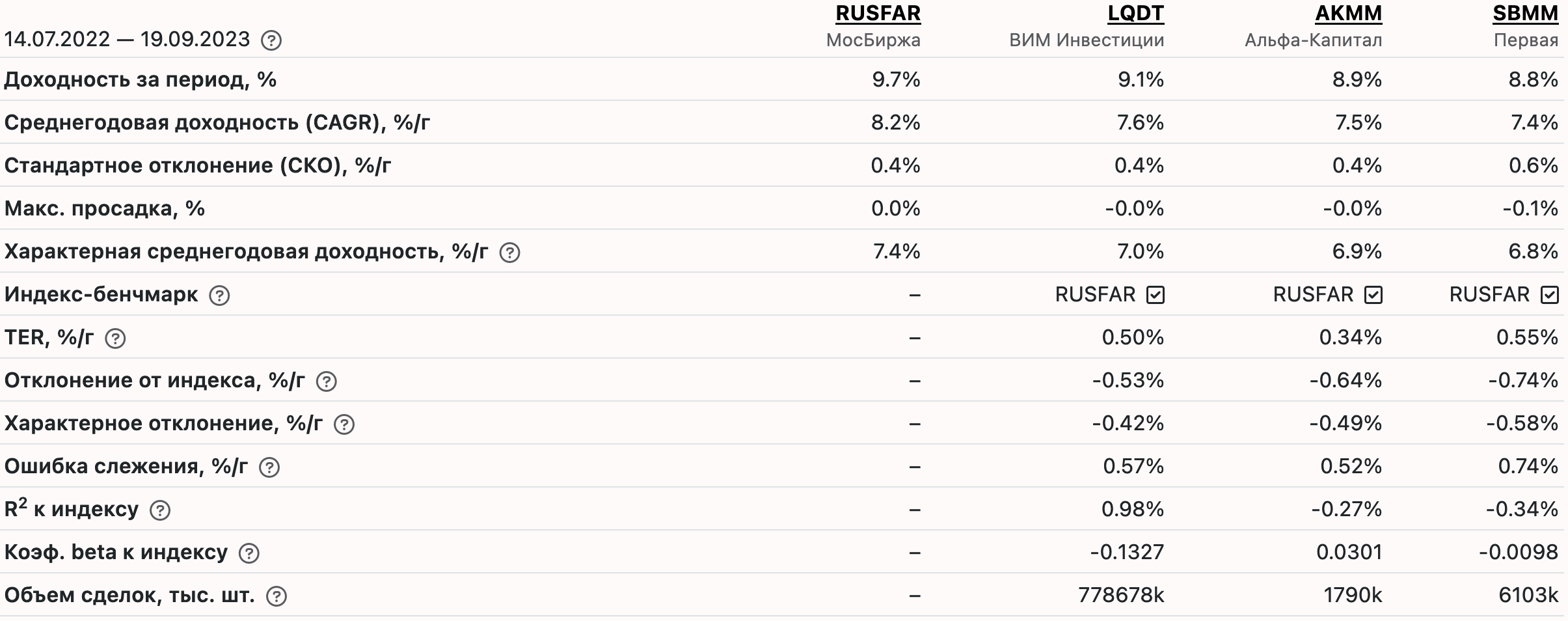This screenshot has height=621, width=1568.
Task: Open the SBMM fund link
Action: pos(1526,13)
